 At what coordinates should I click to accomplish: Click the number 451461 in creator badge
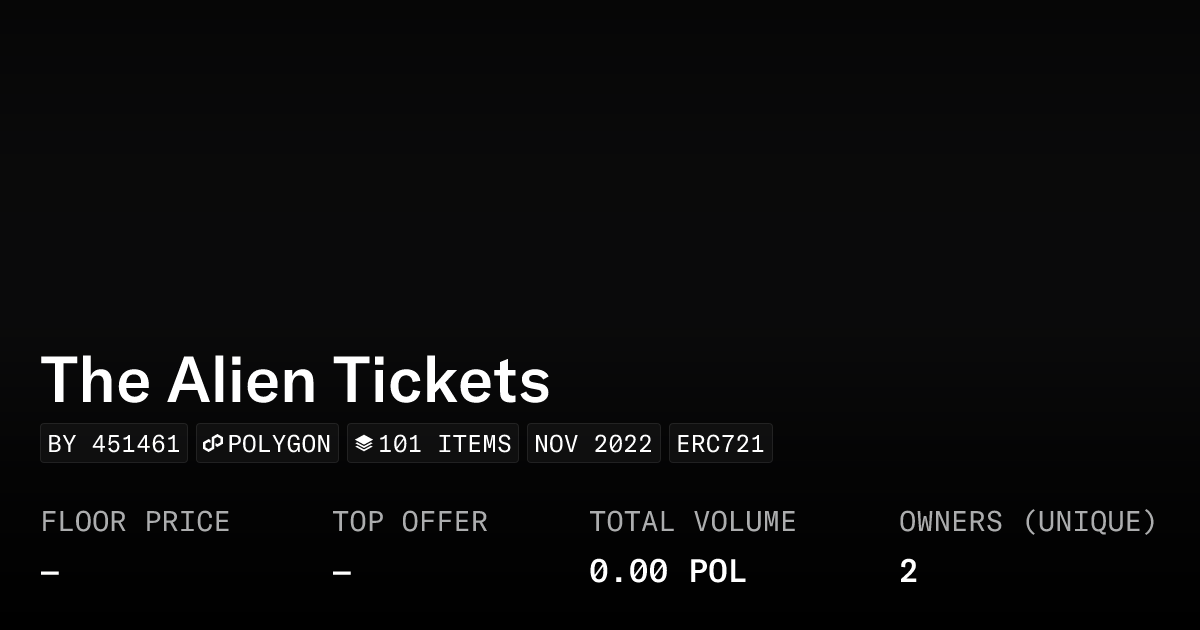(x=136, y=443)
